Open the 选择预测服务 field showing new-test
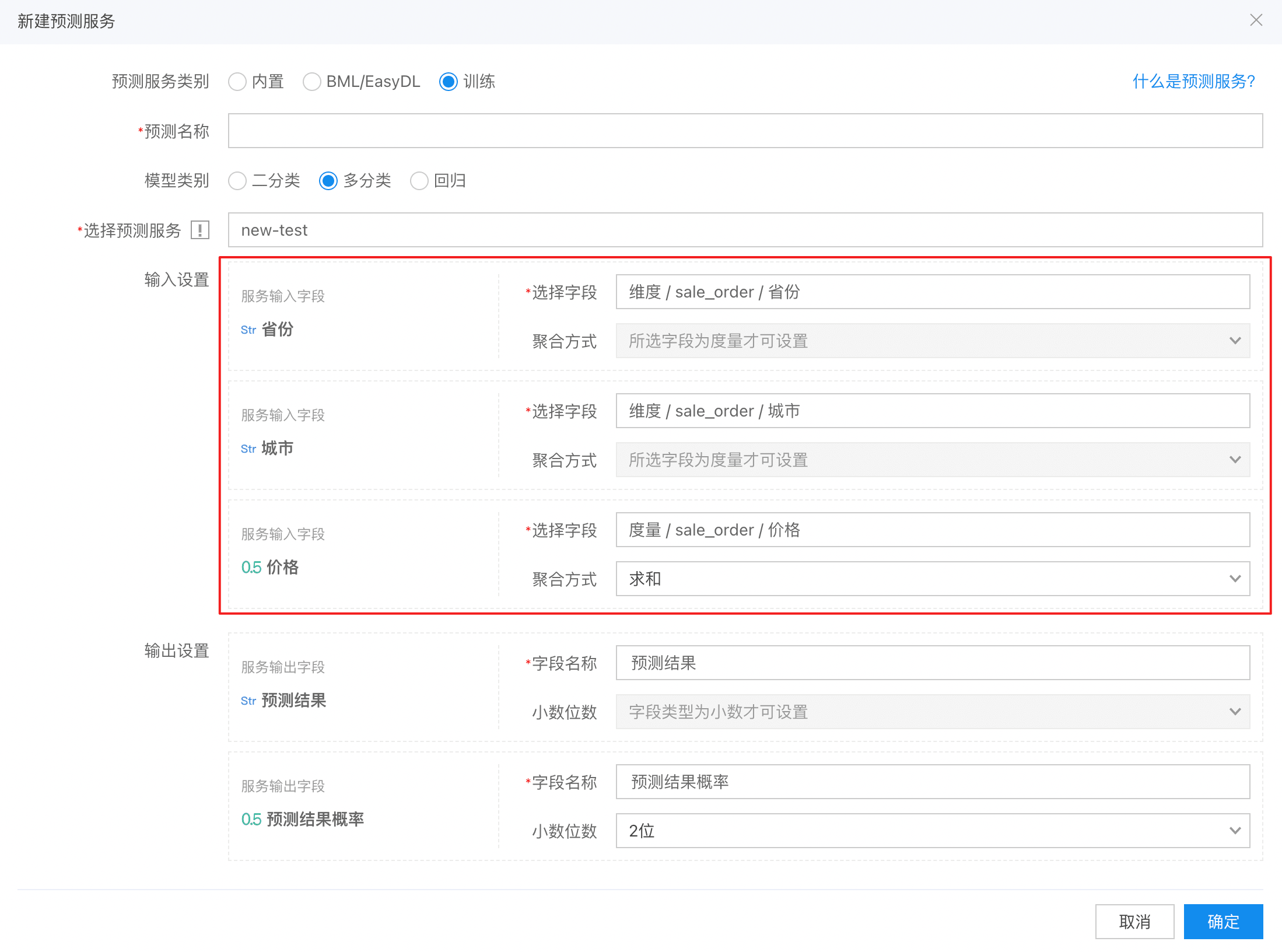 click(745, 230)
